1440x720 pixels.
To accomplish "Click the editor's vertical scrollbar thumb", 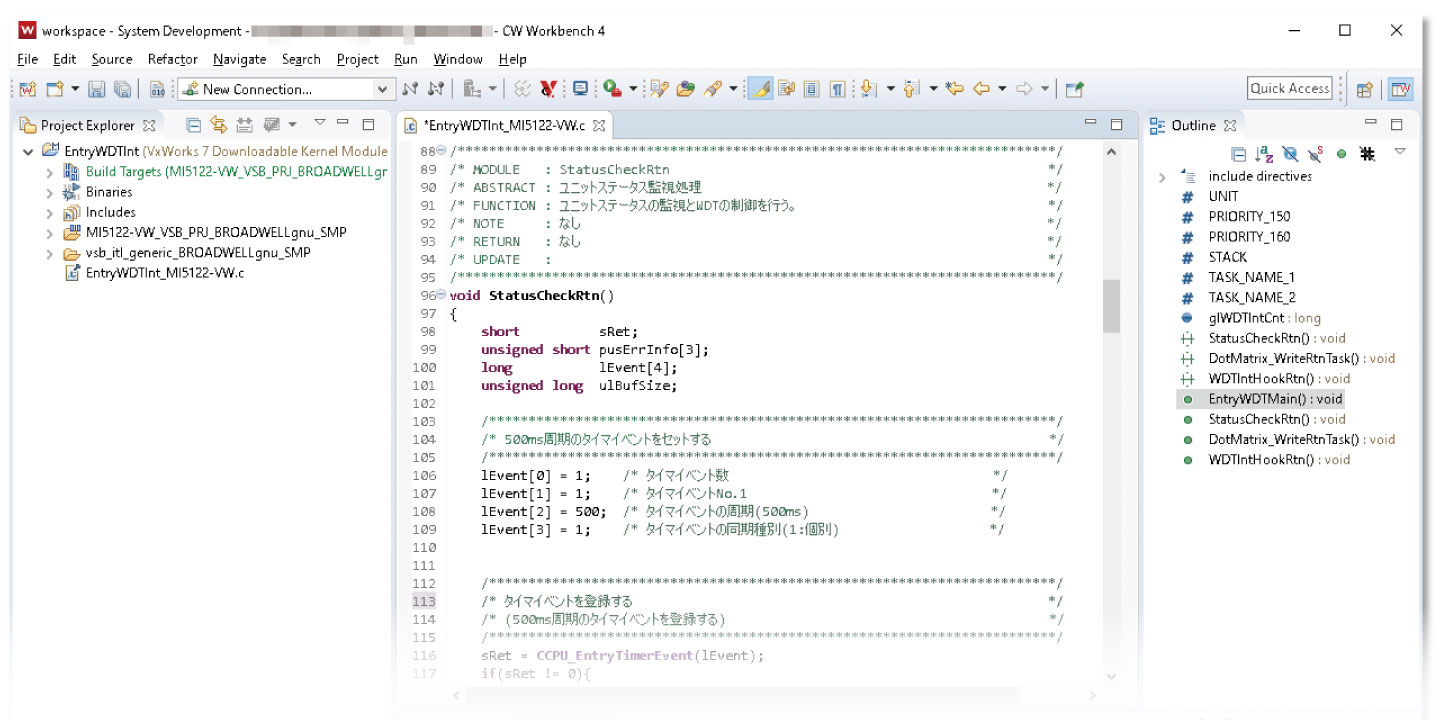I will point(1110,305).
